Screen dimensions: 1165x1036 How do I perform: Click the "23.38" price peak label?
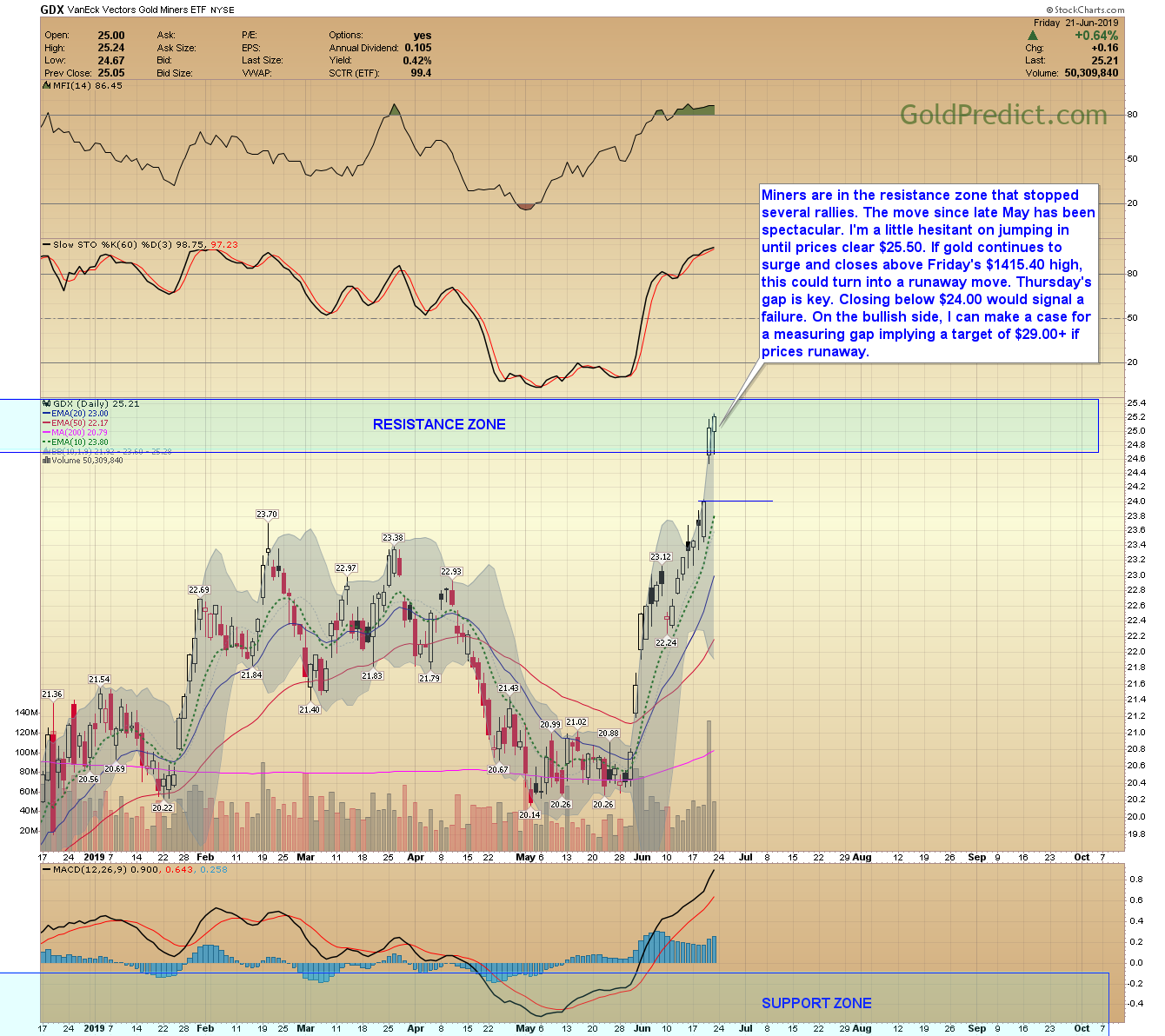393,538
